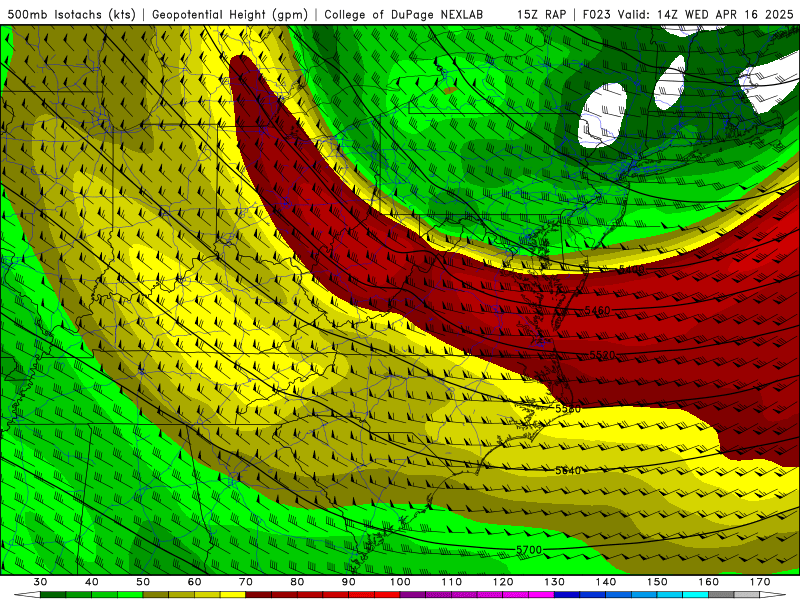Click the 5640 height contour label
This screenshot has width=800, height=600.
point(568,470)
